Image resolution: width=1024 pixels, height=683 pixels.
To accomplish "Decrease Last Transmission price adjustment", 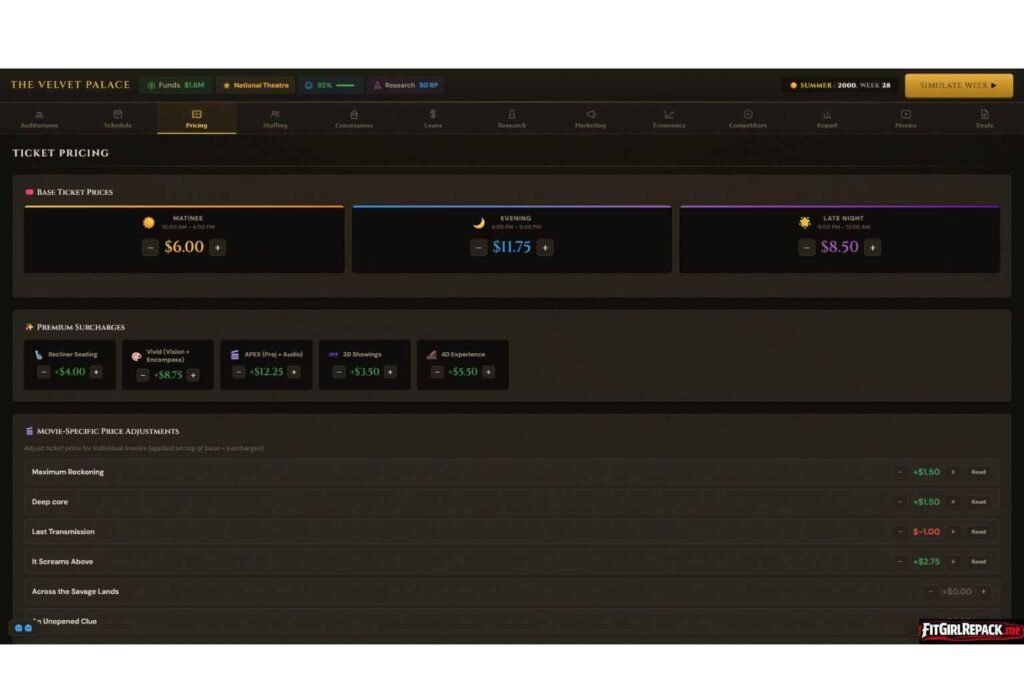I will coord(900,532).
